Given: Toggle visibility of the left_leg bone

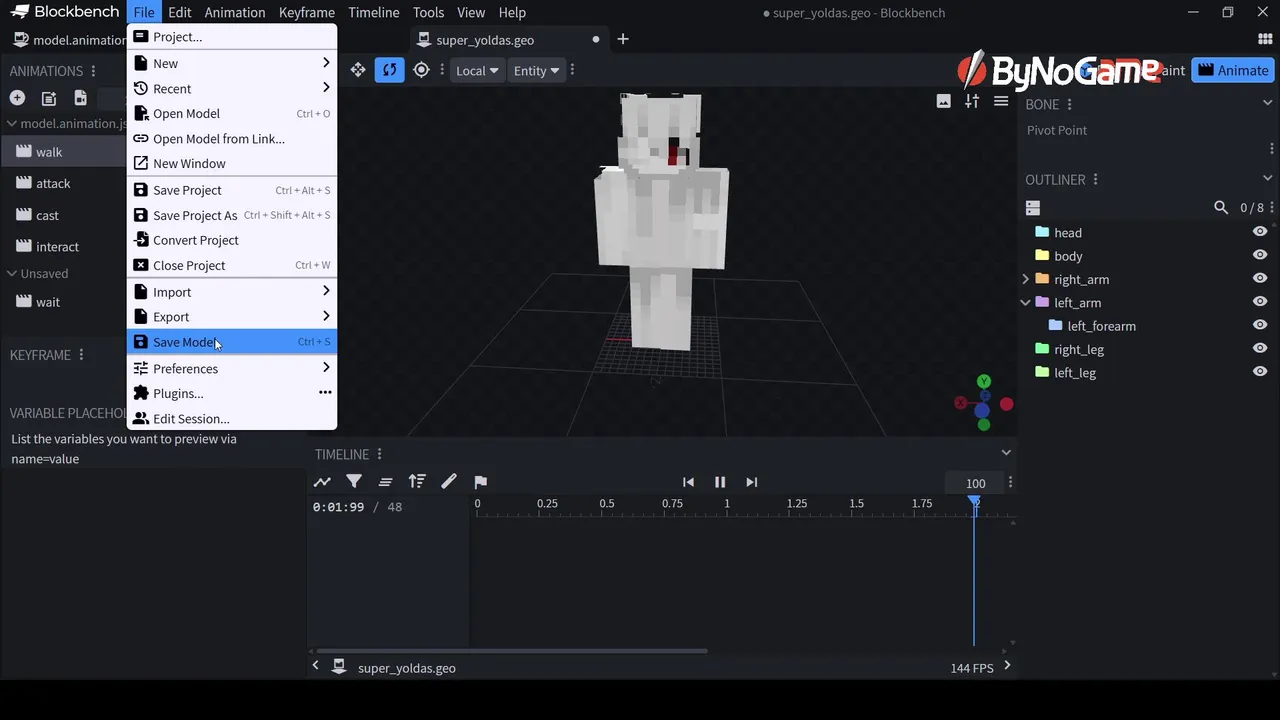Looking at the screenshot, I should pos(1260,372).
